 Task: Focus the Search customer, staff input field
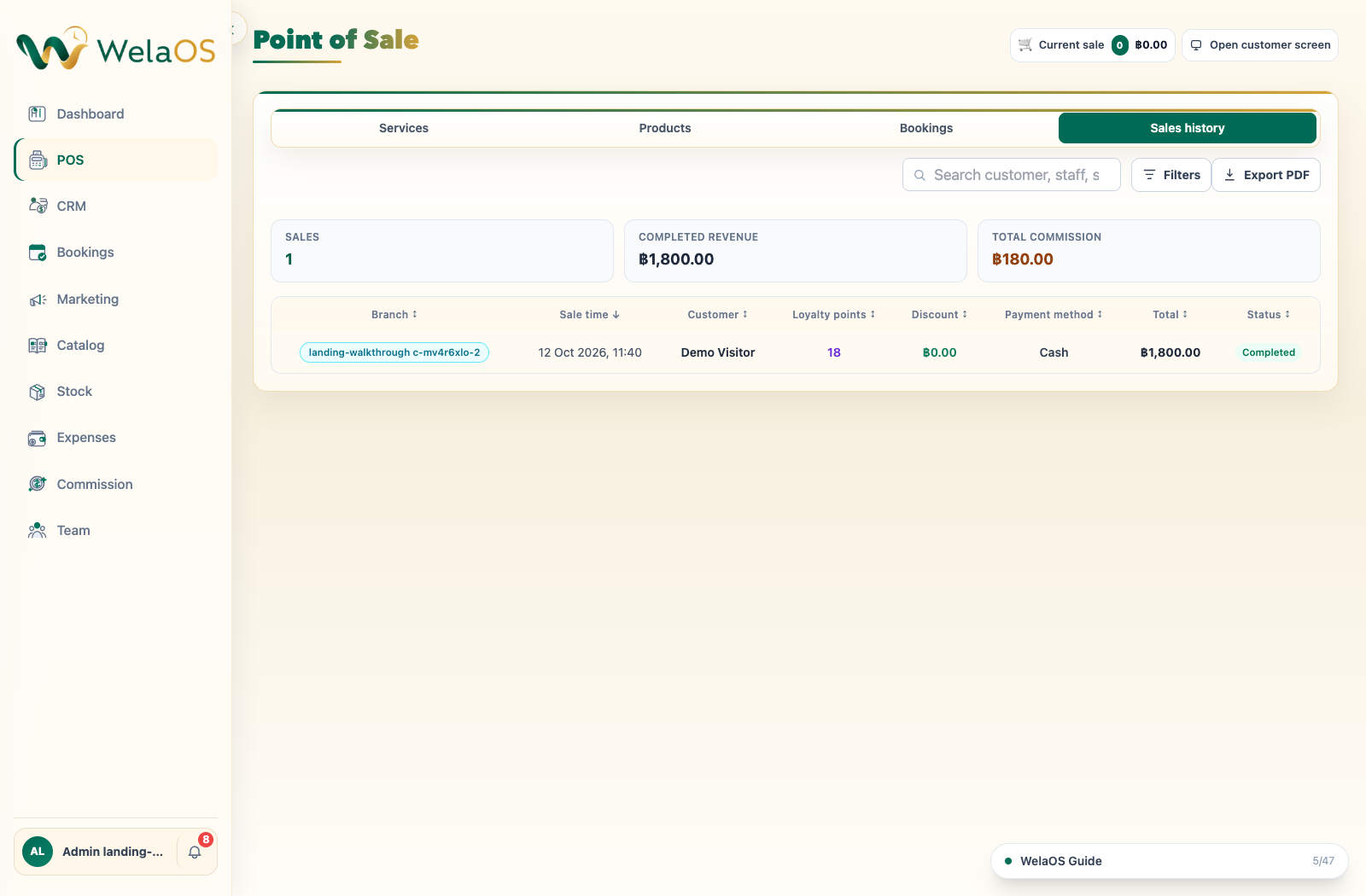1012,175
